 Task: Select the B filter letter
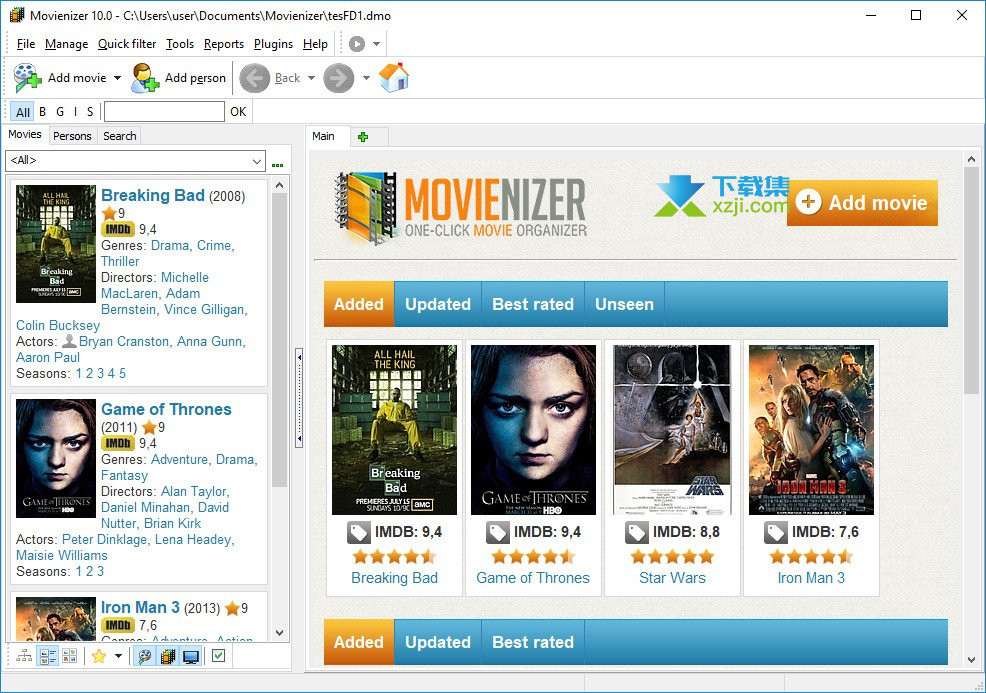click(x=43, y=112)
